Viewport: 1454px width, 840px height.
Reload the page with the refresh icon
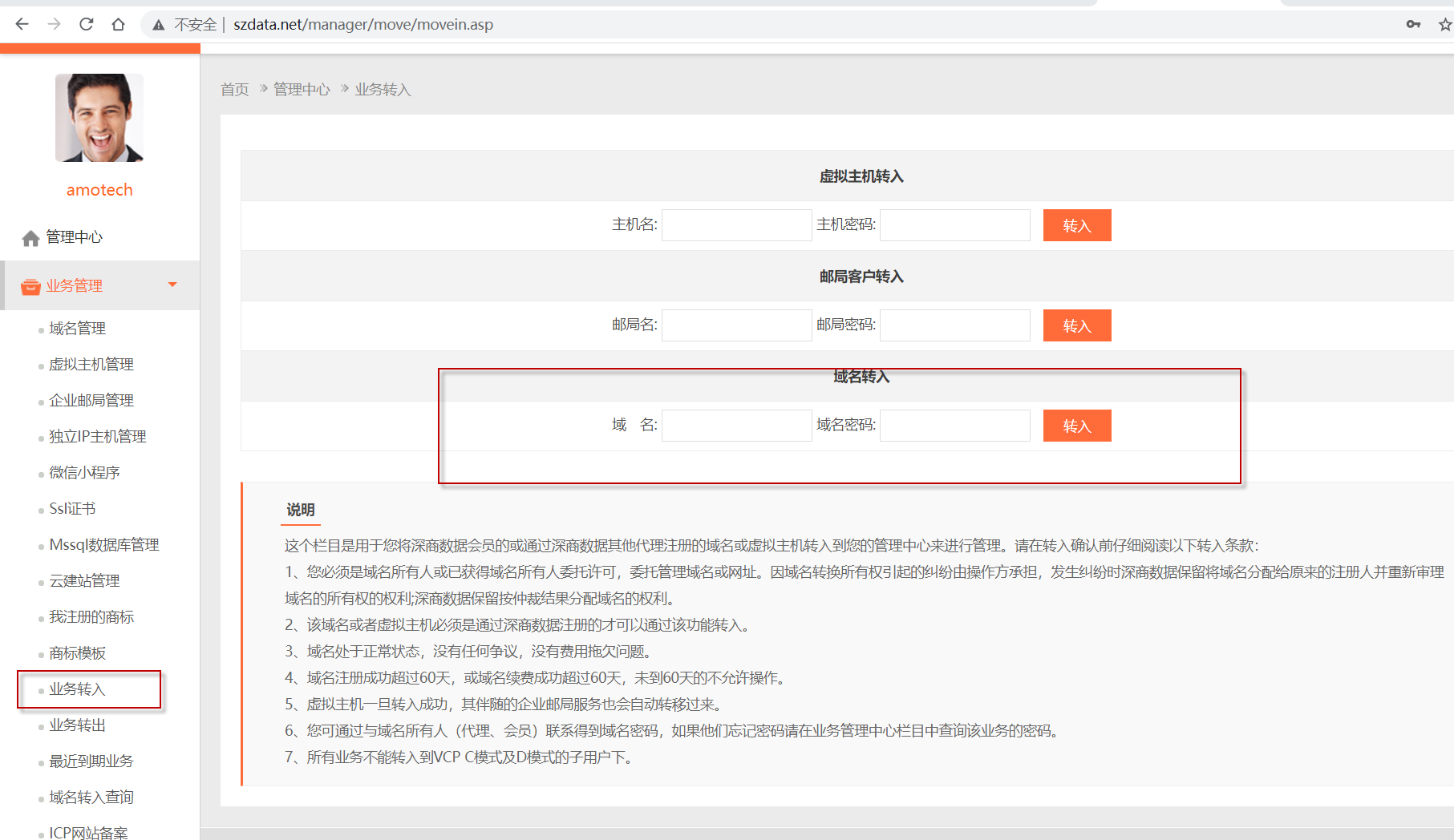[86, 24]
